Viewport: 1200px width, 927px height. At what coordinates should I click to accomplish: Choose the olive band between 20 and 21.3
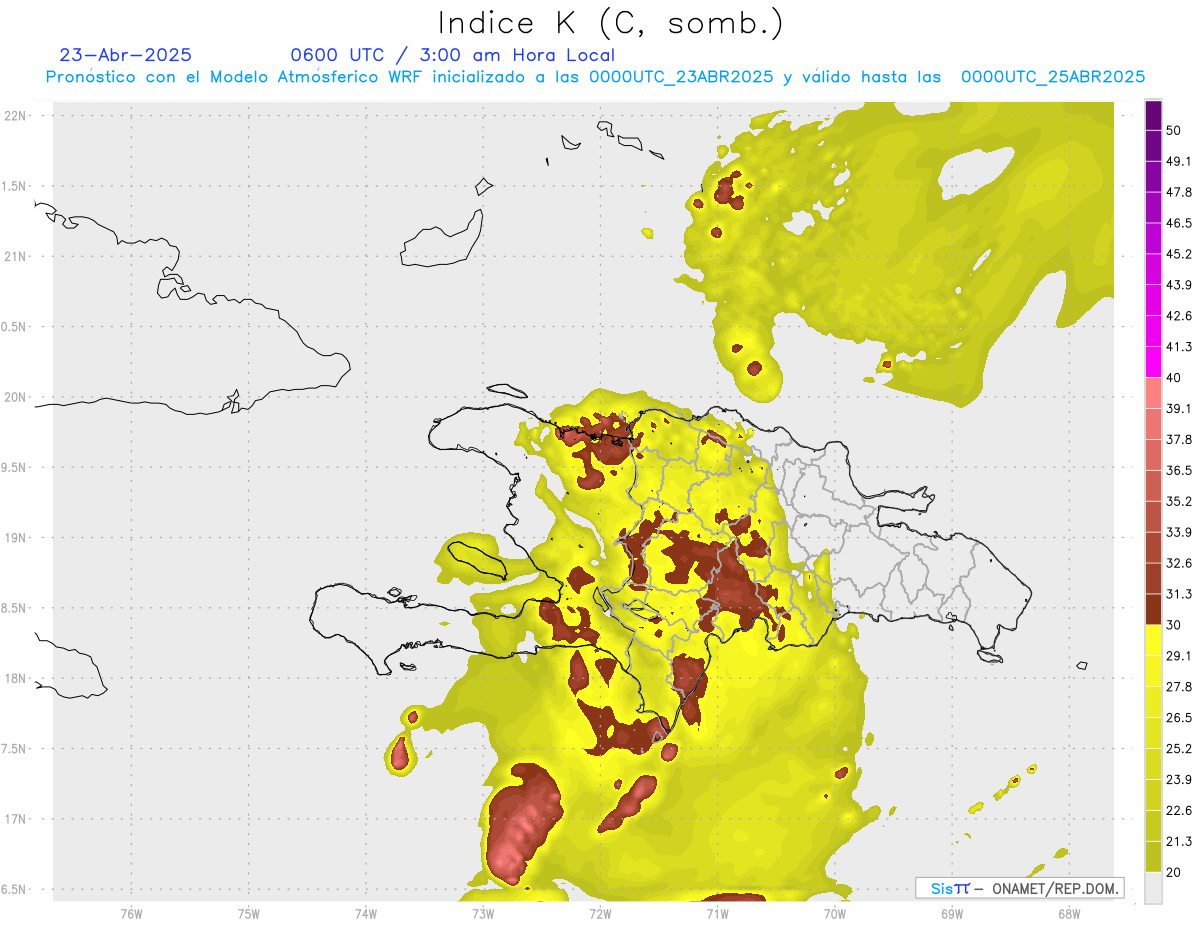coord(1154,856)
